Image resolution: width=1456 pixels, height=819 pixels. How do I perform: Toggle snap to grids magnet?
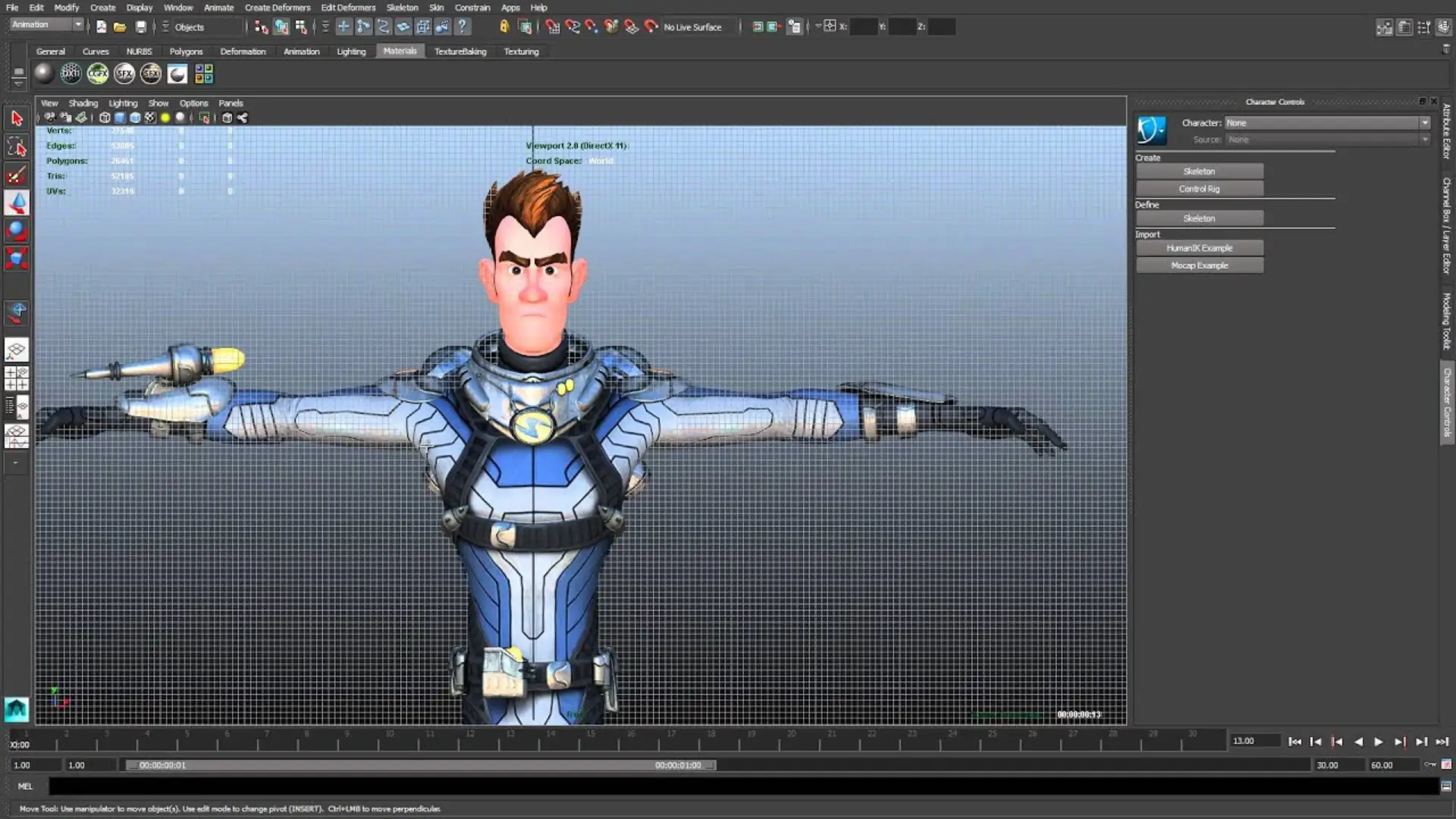553,27
